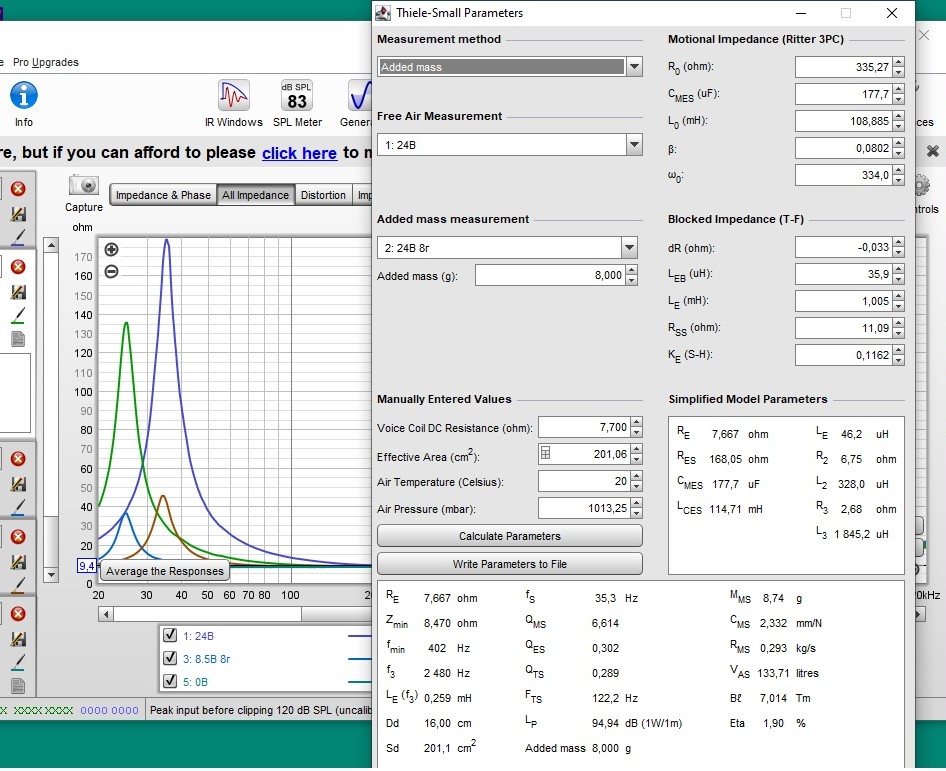The image size is (946, 771).
Task: Toggle the 3: 8.5B 8r trace checkbox
Action: click(170, 658)
